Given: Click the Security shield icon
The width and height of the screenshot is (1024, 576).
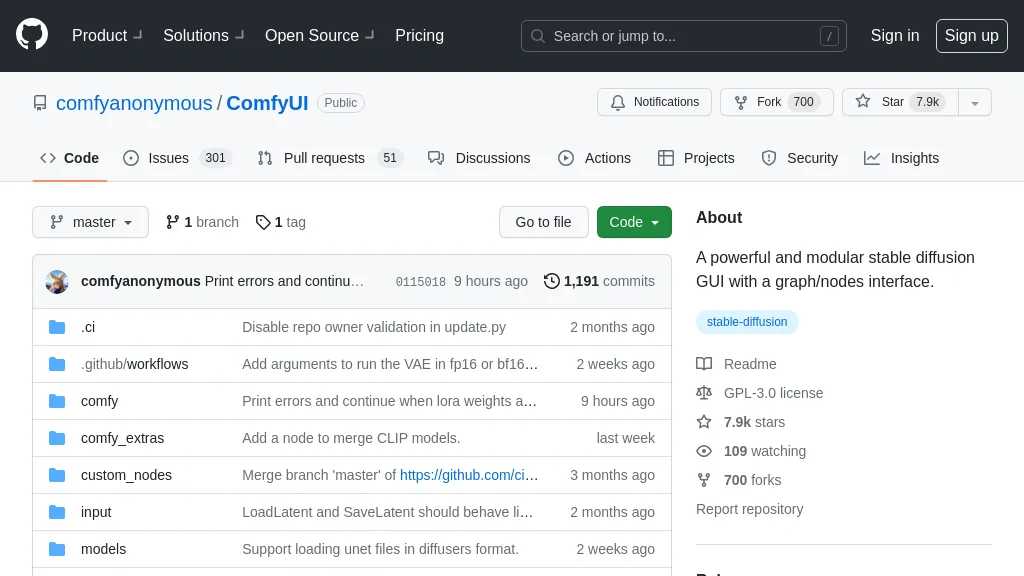Looking at the screenshot, I should pyautogui.click(x=769, y=158).
